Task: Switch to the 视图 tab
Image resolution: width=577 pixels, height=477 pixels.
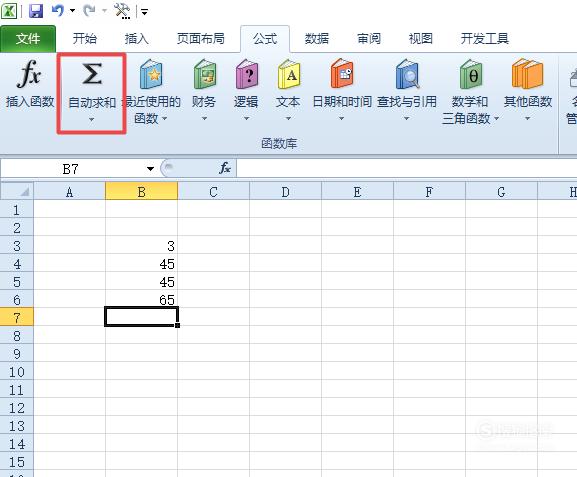Action: click(x=421, y=39)
